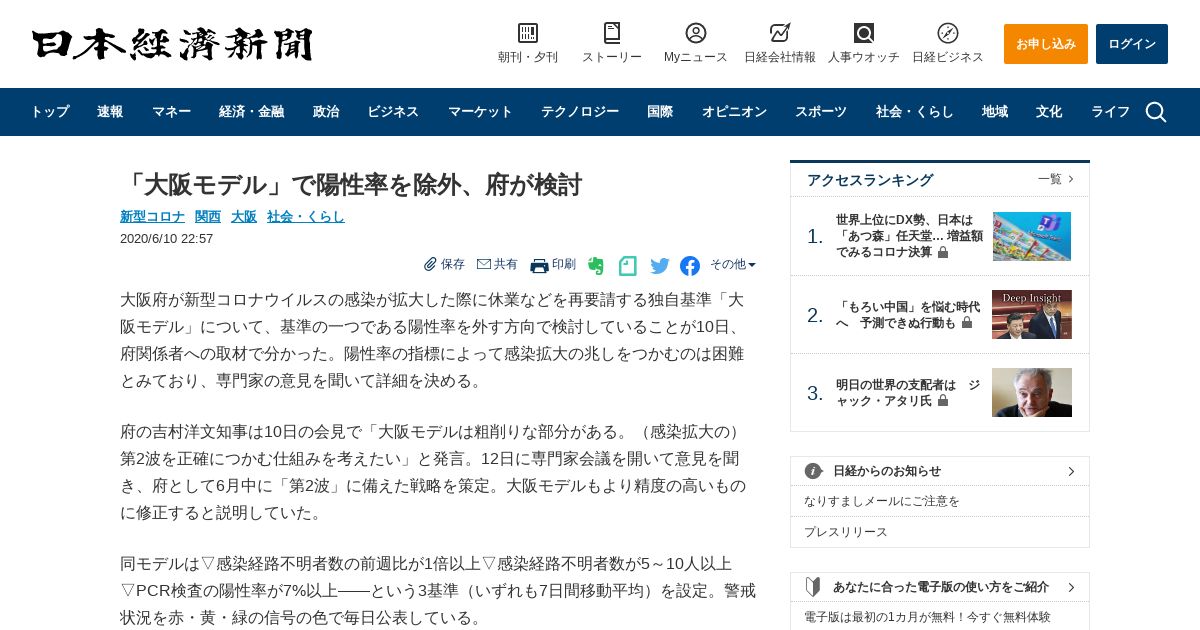Image resolution: width=1200 pixels, height=630 pixels.
Task: Click the 電子版の使い方 book icon
Action: click(813, 587)
